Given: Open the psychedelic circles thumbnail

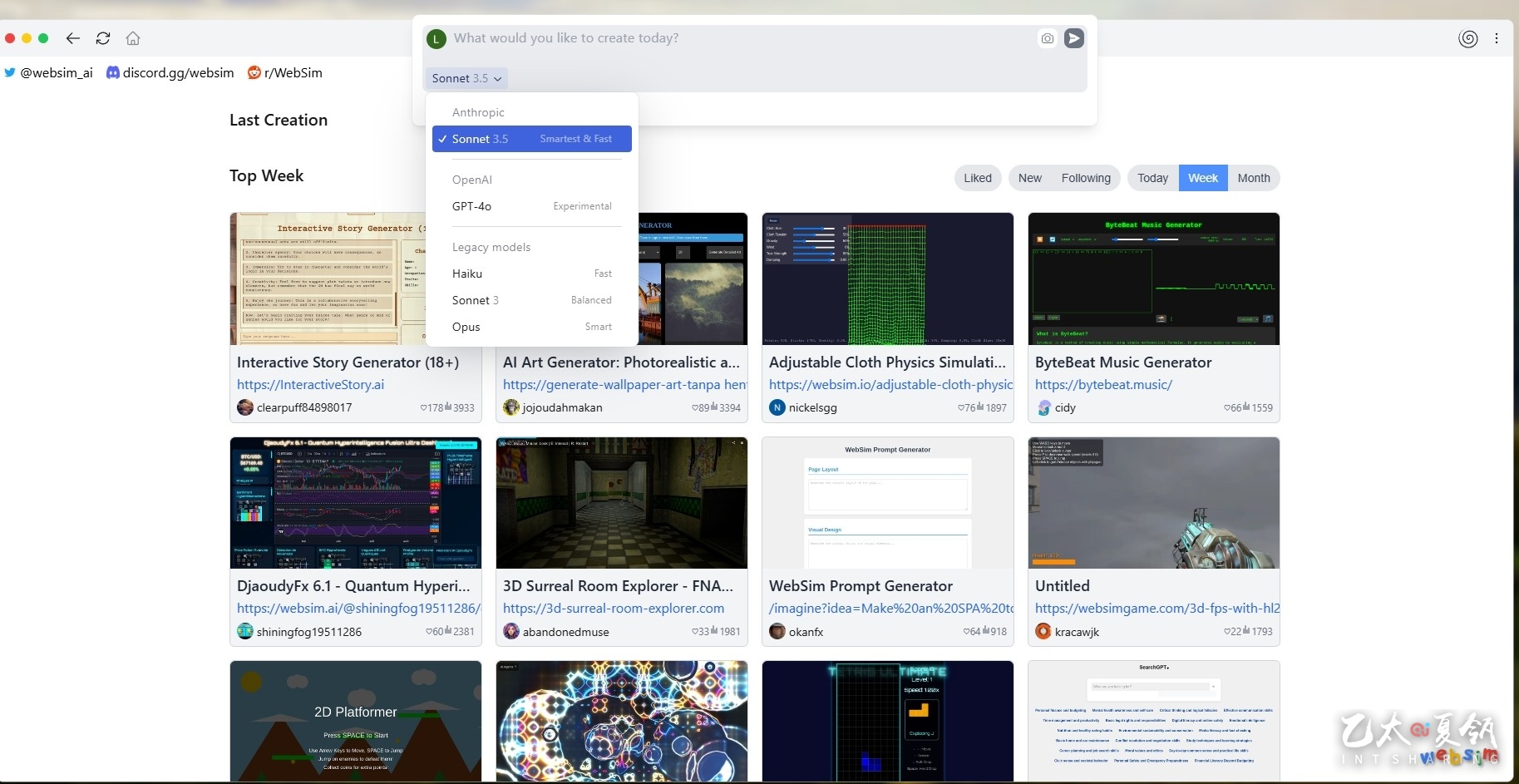Looking at the screenshot, I should (622, 721).
